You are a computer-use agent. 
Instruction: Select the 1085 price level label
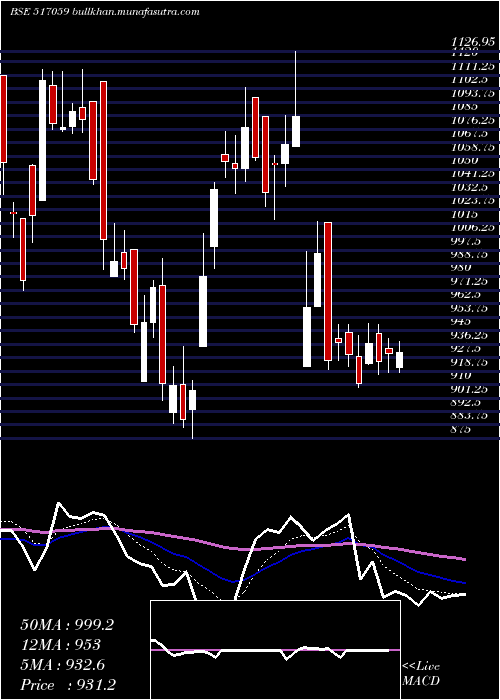pyautogui.click(x=464, y=106)
